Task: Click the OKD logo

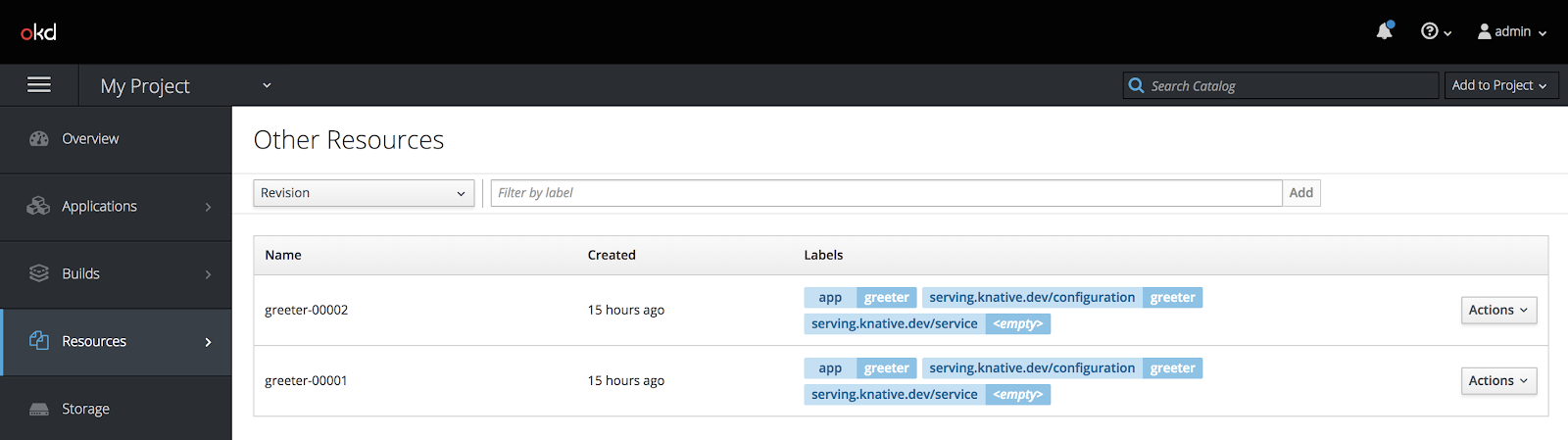Action: (38, 32)
